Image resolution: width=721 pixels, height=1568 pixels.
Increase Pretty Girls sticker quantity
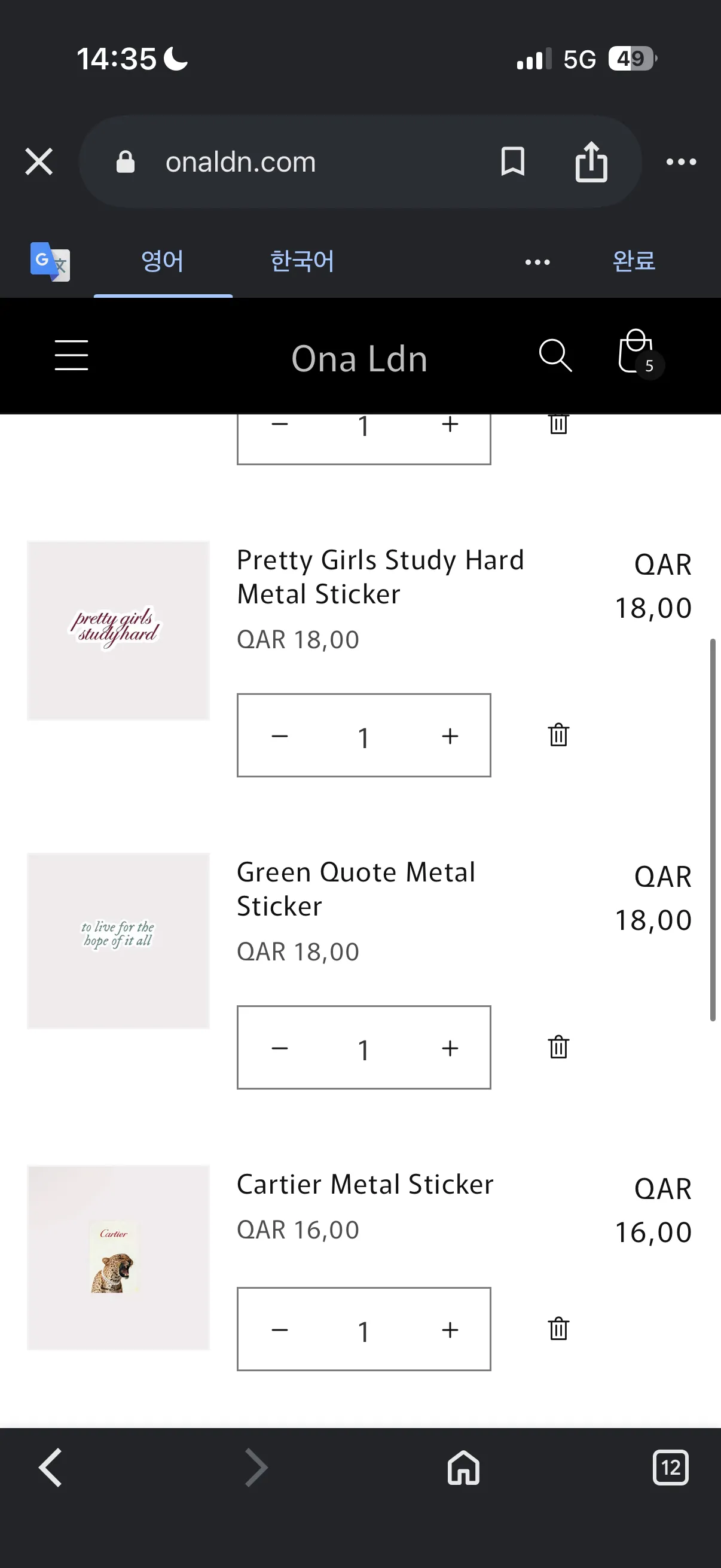point(450,736)
